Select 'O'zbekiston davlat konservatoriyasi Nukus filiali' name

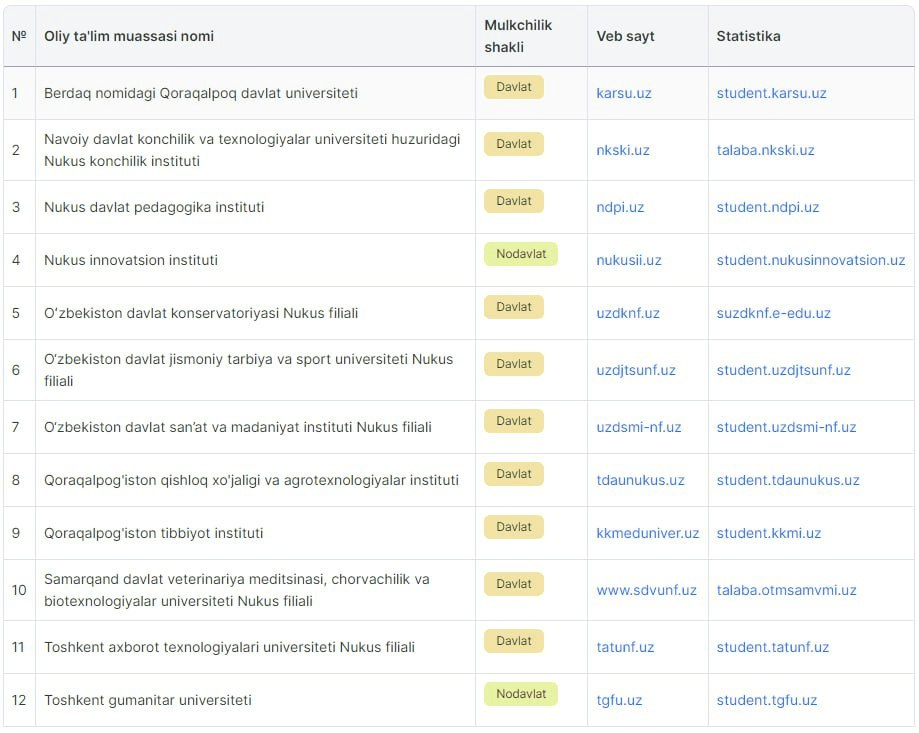click(x=201, y=313)
